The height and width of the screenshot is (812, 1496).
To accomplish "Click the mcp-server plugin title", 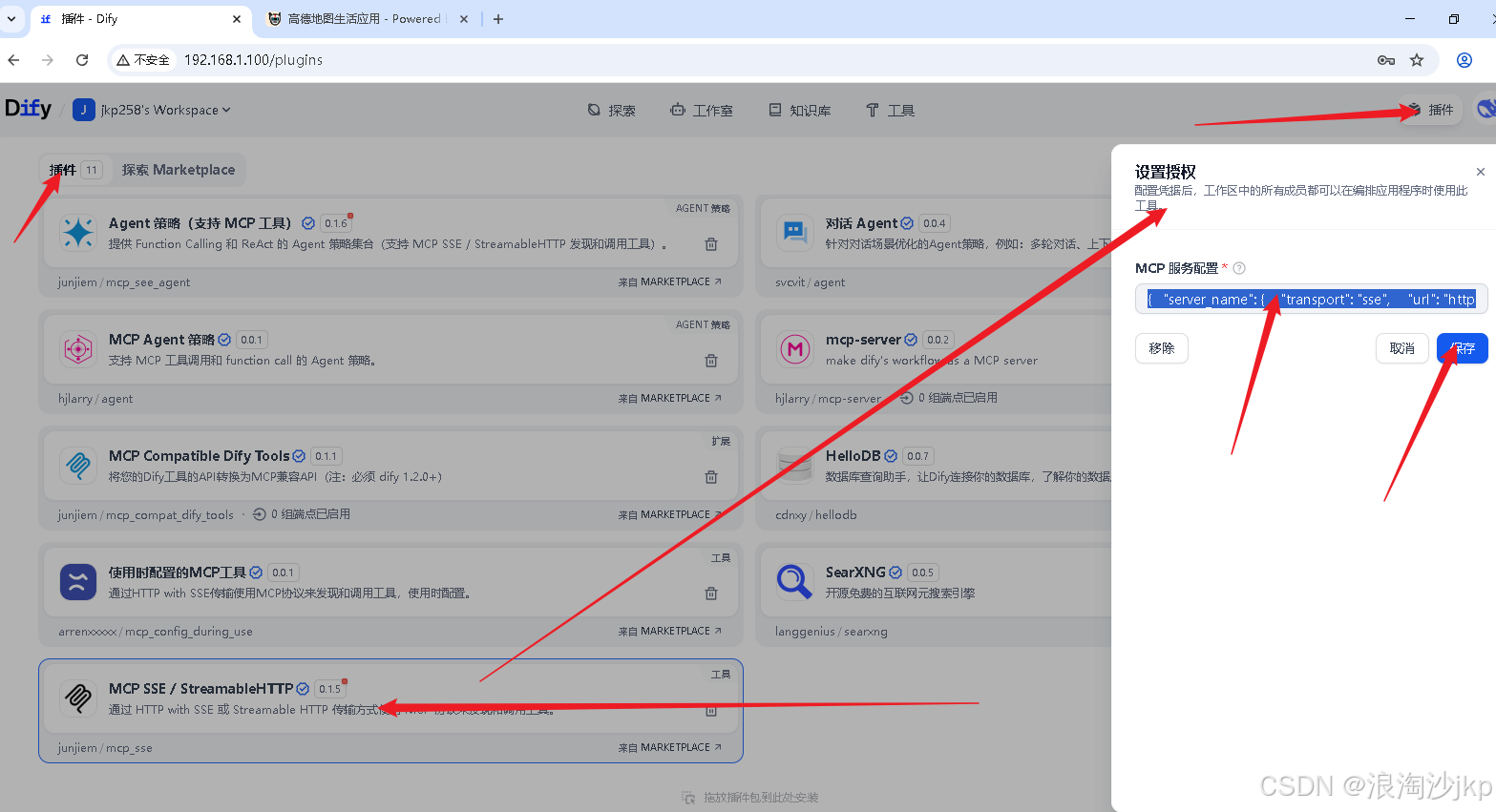I will pyautogui.click(x=863, y=340).
